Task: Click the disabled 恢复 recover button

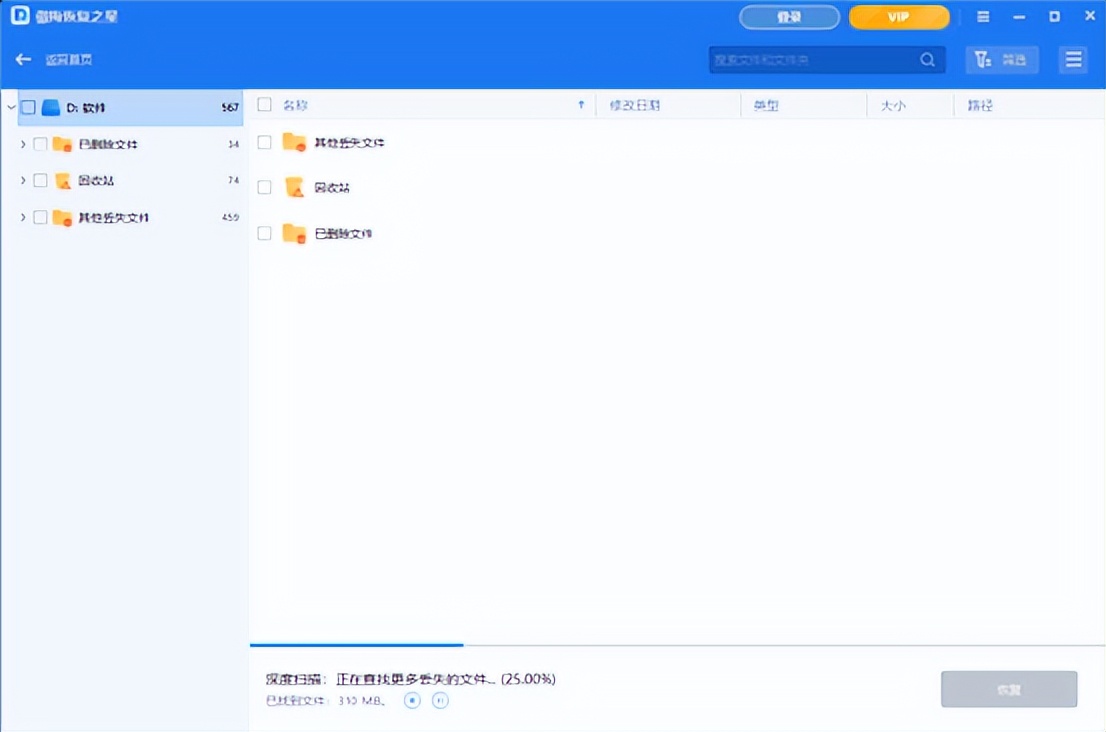Action: (1008, 689)
